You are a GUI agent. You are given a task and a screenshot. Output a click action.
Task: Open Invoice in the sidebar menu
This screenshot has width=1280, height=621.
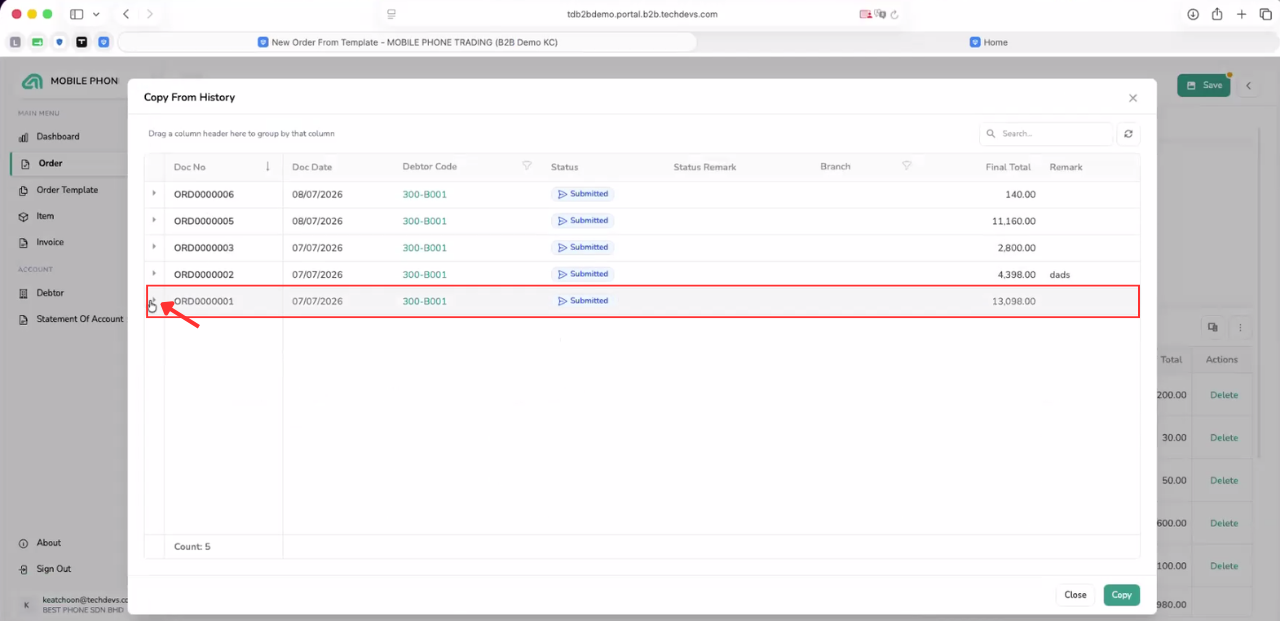coord(50,242)
